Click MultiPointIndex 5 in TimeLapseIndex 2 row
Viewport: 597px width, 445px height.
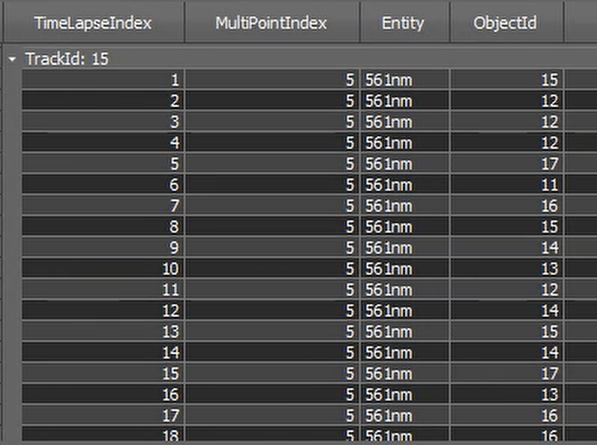[272, 101]
